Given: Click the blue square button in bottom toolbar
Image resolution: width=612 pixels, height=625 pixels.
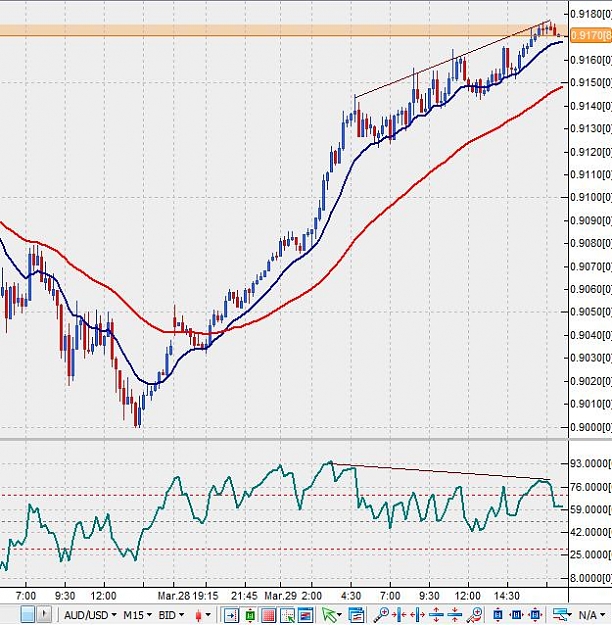Looking at the screenshot, I should click(28, 615).
